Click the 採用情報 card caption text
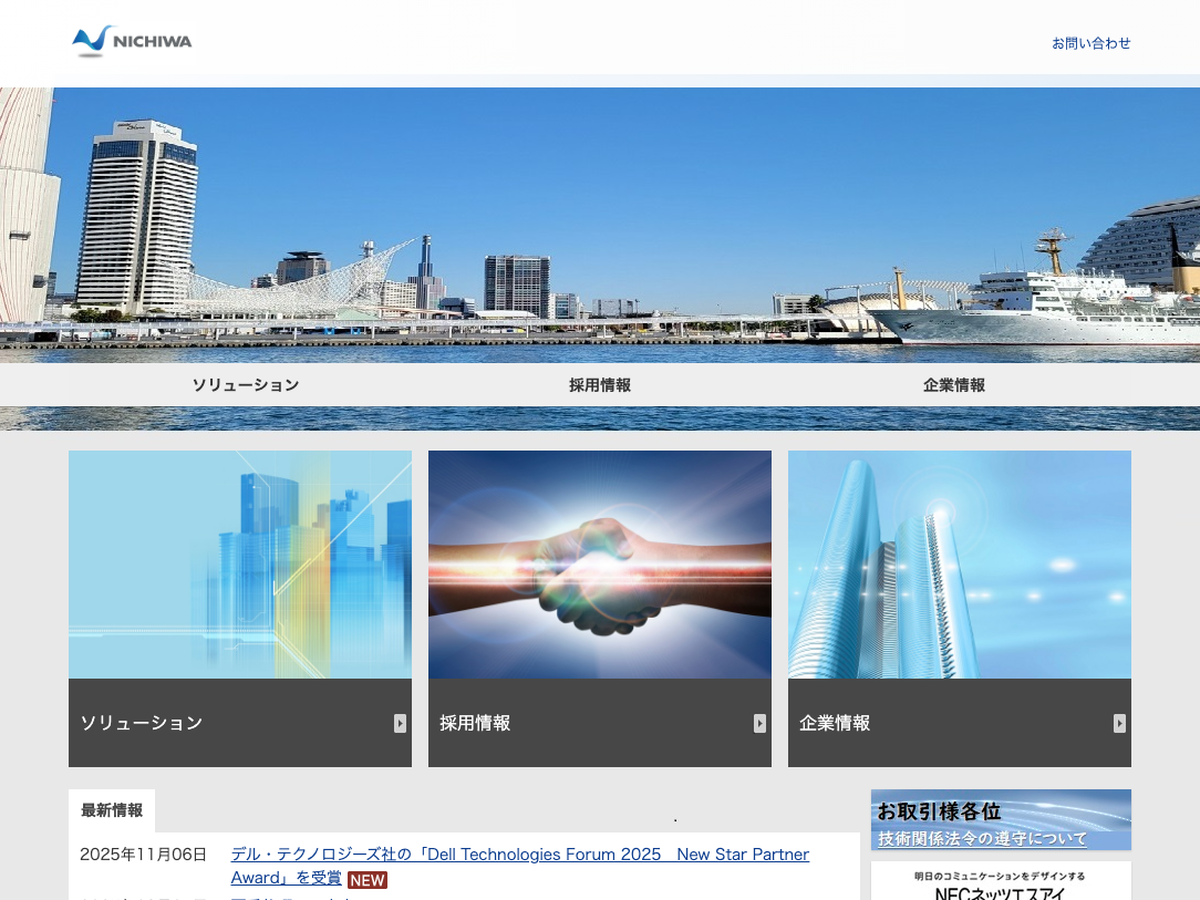The image size is (1200, 900). (475, 723)
